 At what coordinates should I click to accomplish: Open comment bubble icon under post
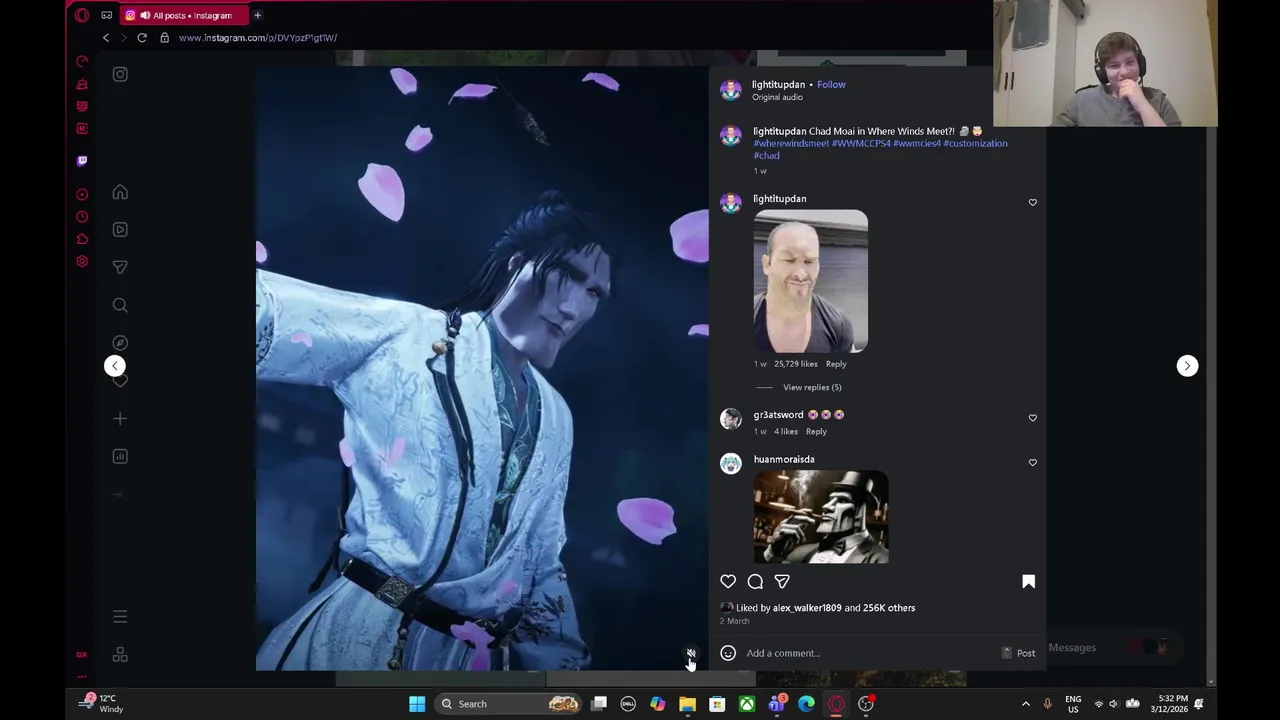755,581
